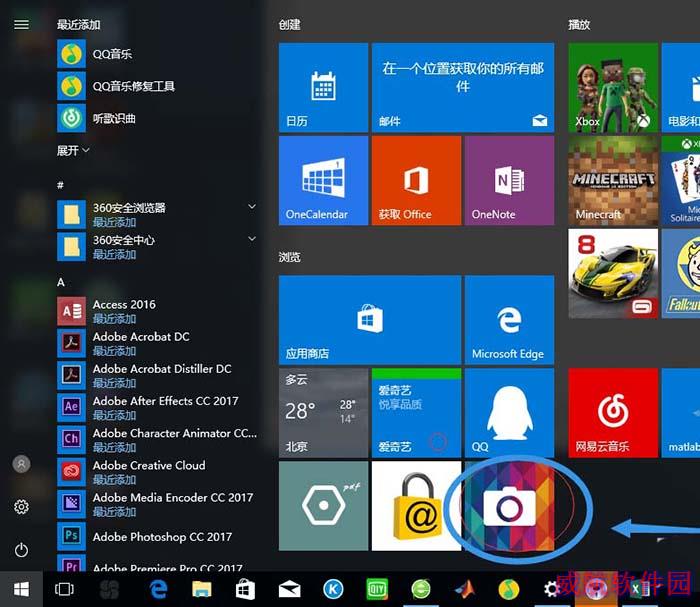Image resolution: width=700 pixels, height=607 pixels.
Task: Toggle the hamburger menu at top left
Action: (x=21, y=24)
